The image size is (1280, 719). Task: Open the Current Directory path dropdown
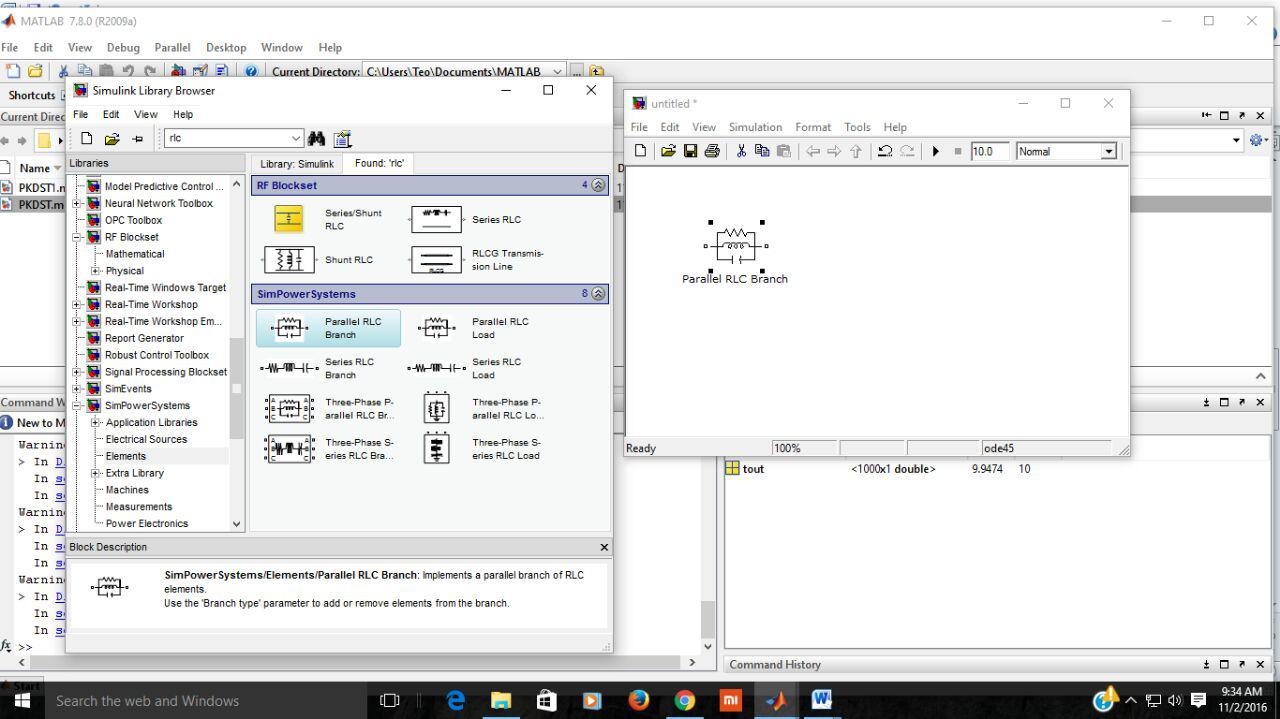[x=558, y=71]
